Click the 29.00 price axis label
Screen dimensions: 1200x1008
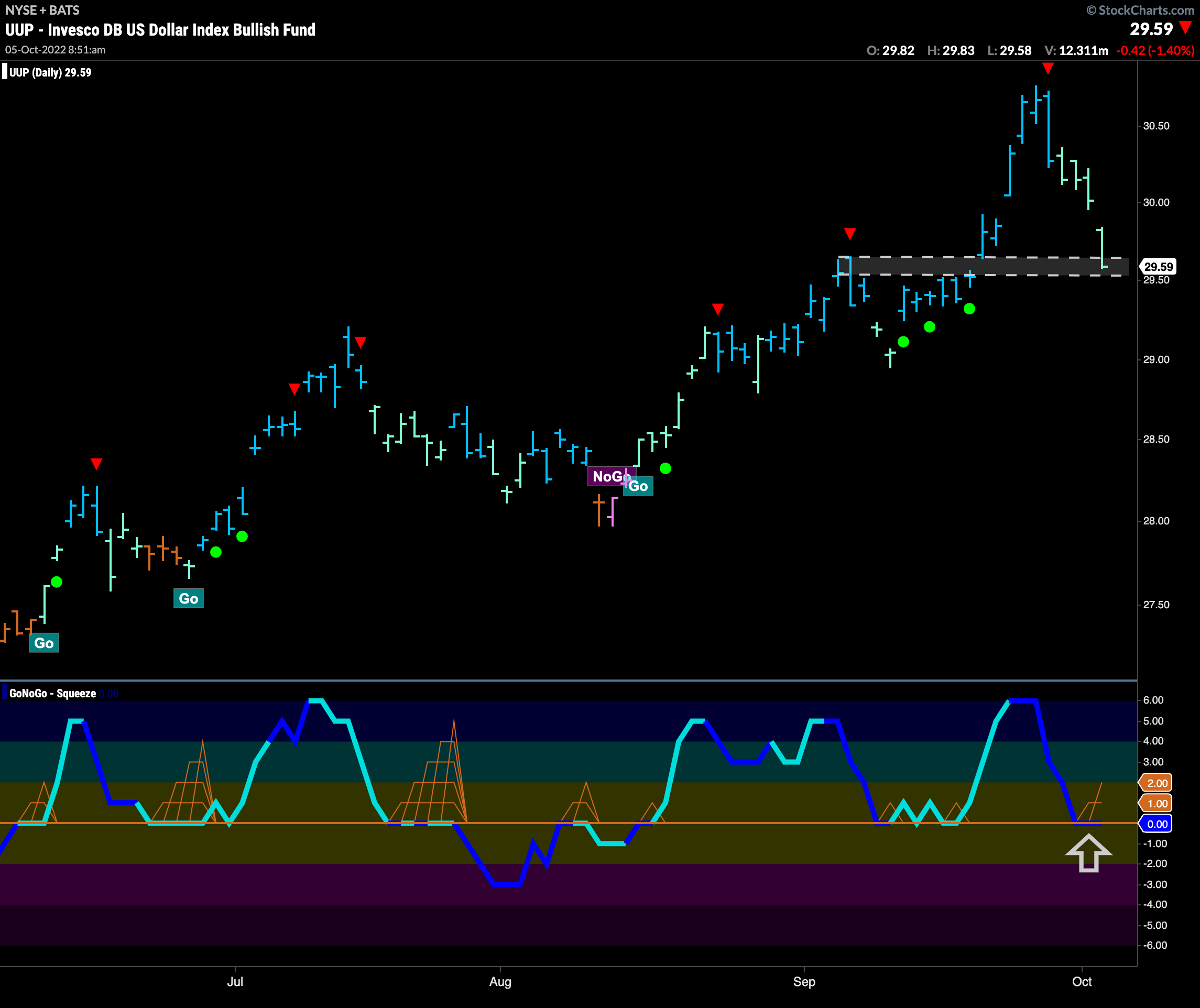1156,359
